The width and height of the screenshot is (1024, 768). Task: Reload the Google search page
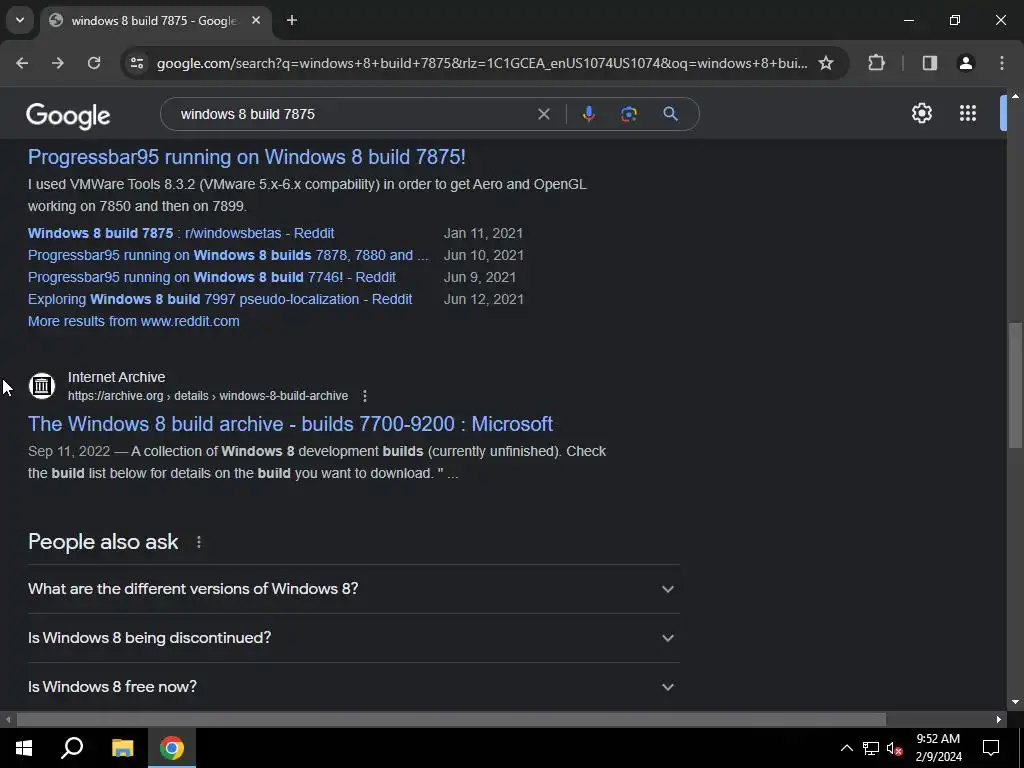[94, 63]
